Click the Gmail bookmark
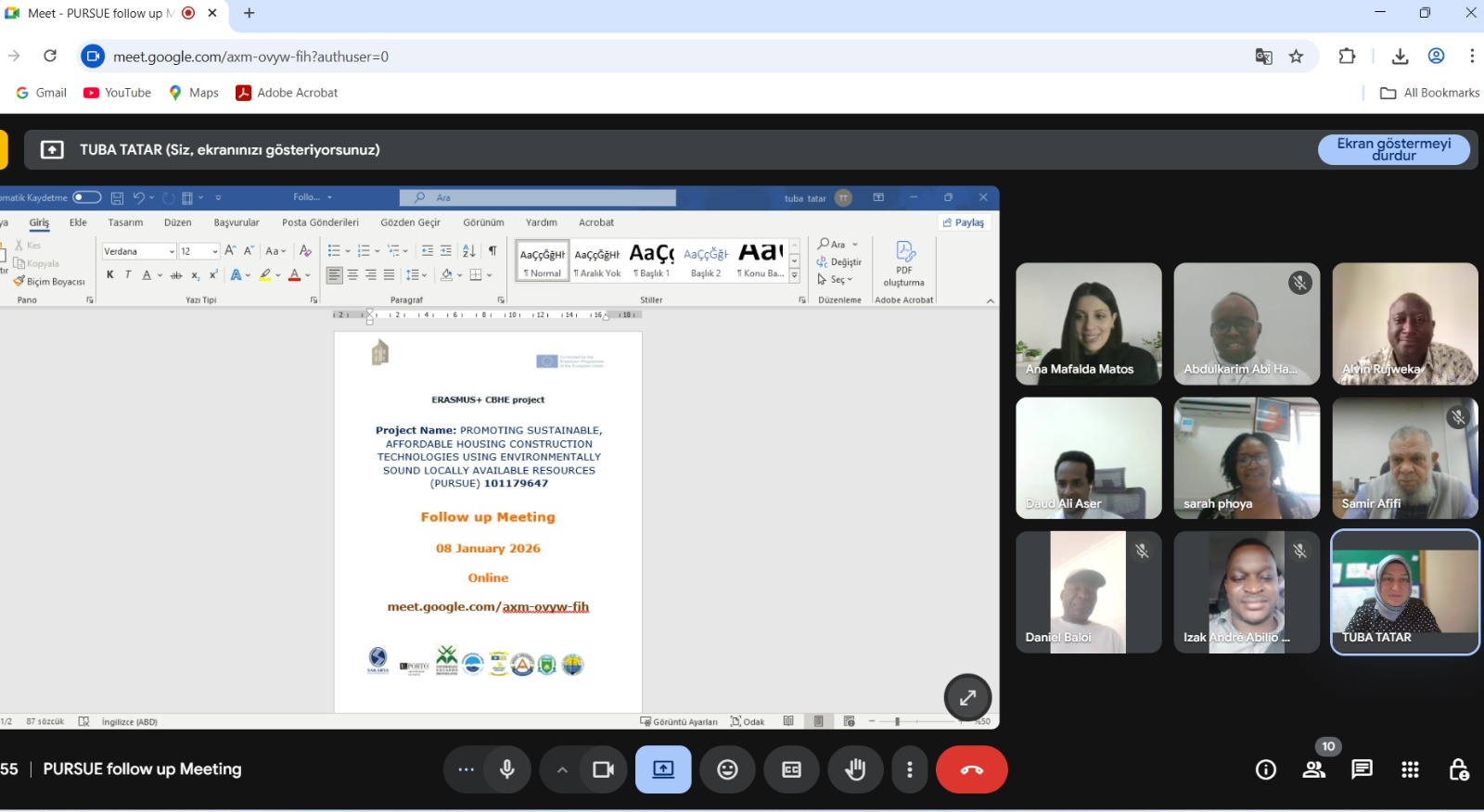The image size is (1484, 812). (42, 93)
